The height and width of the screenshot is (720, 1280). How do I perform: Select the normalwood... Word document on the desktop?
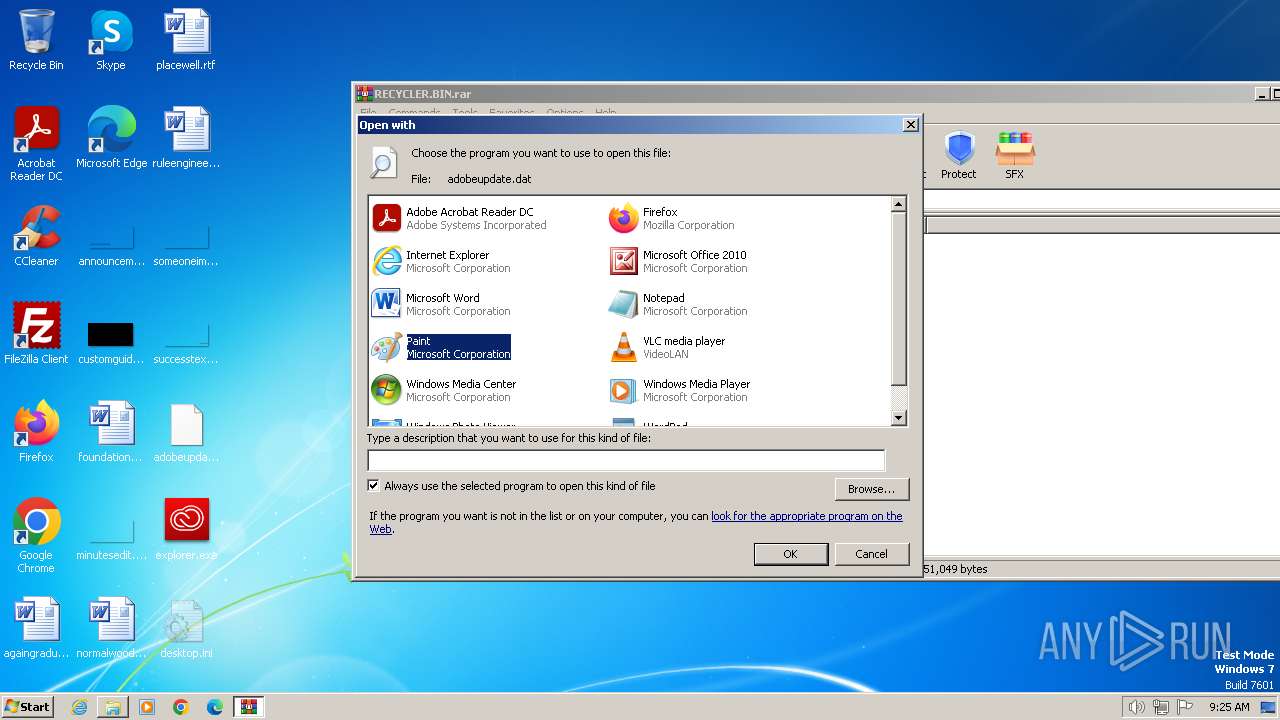111,628
